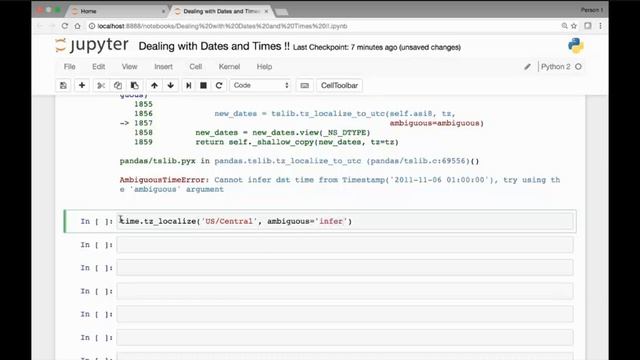The height and width of the screenshot is (360, 640).
Task: Reload the browser page
Action: tap(64, 26)
